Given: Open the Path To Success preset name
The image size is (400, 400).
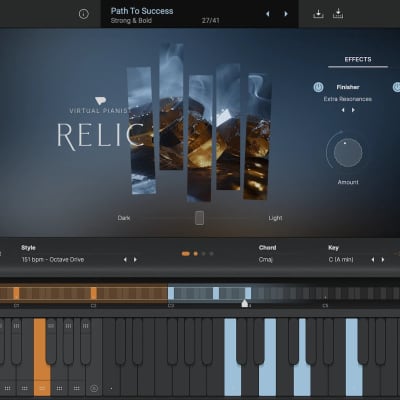Looking at the screenshot, I should coord(142,11).
